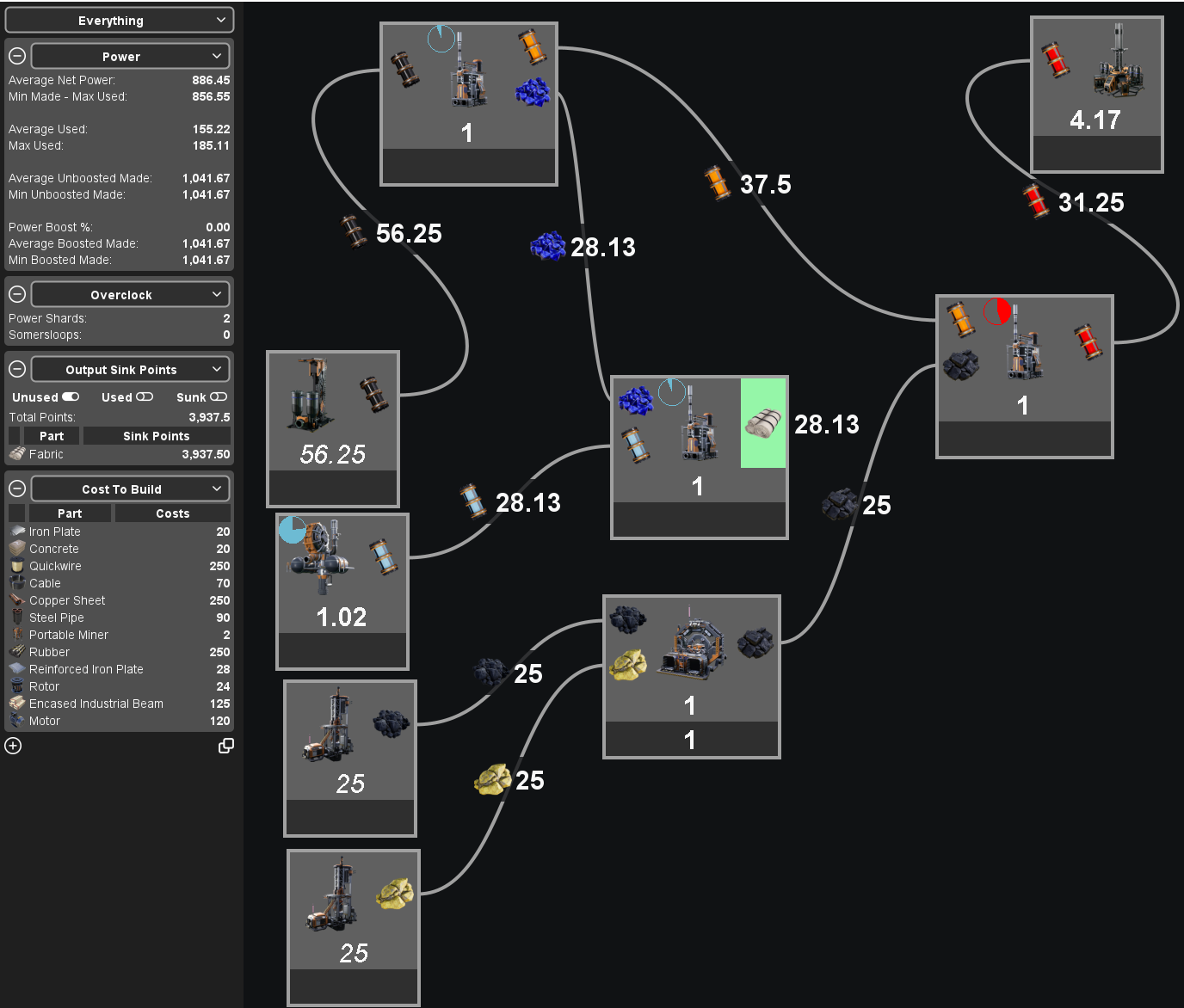The width and height of the screenshot is (1184, 1008).
Task: Click the blue polymer resin icon in the top refinery node
Action: (x=533, y=92)
